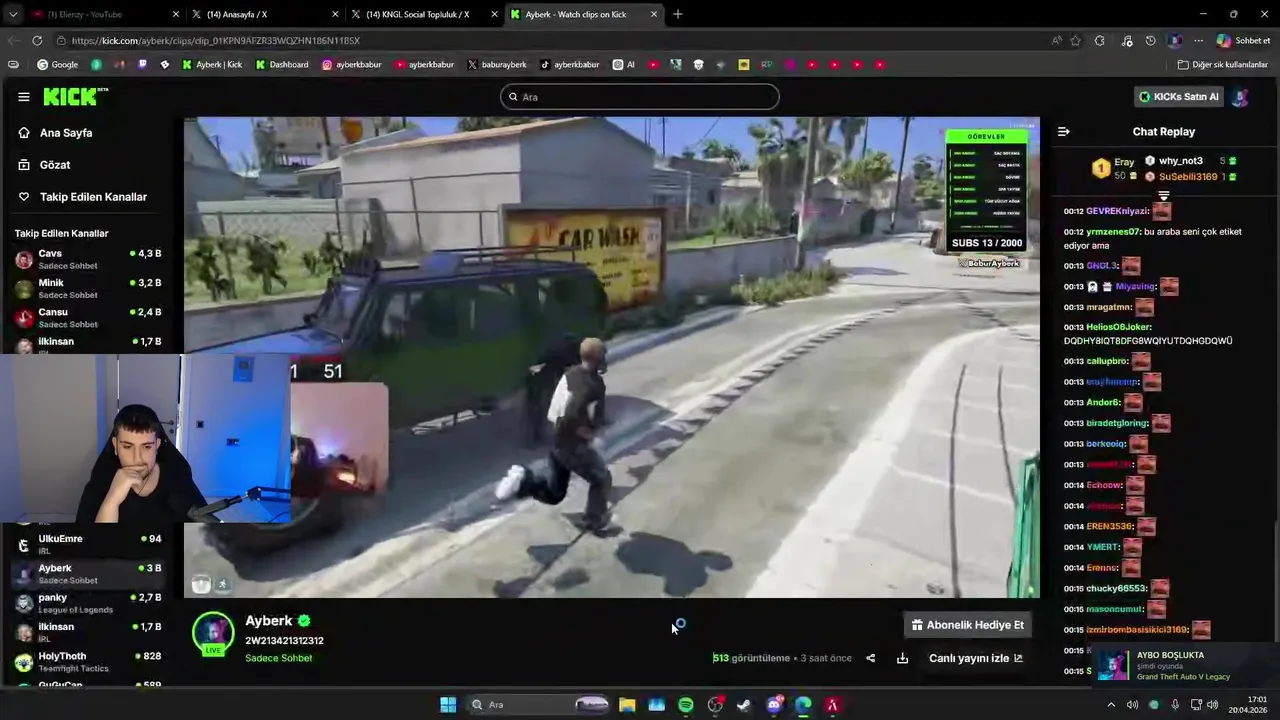Open Microsoft Edge from taskbar
Screen dimensions: 1280x720
[x=803, y=705]
